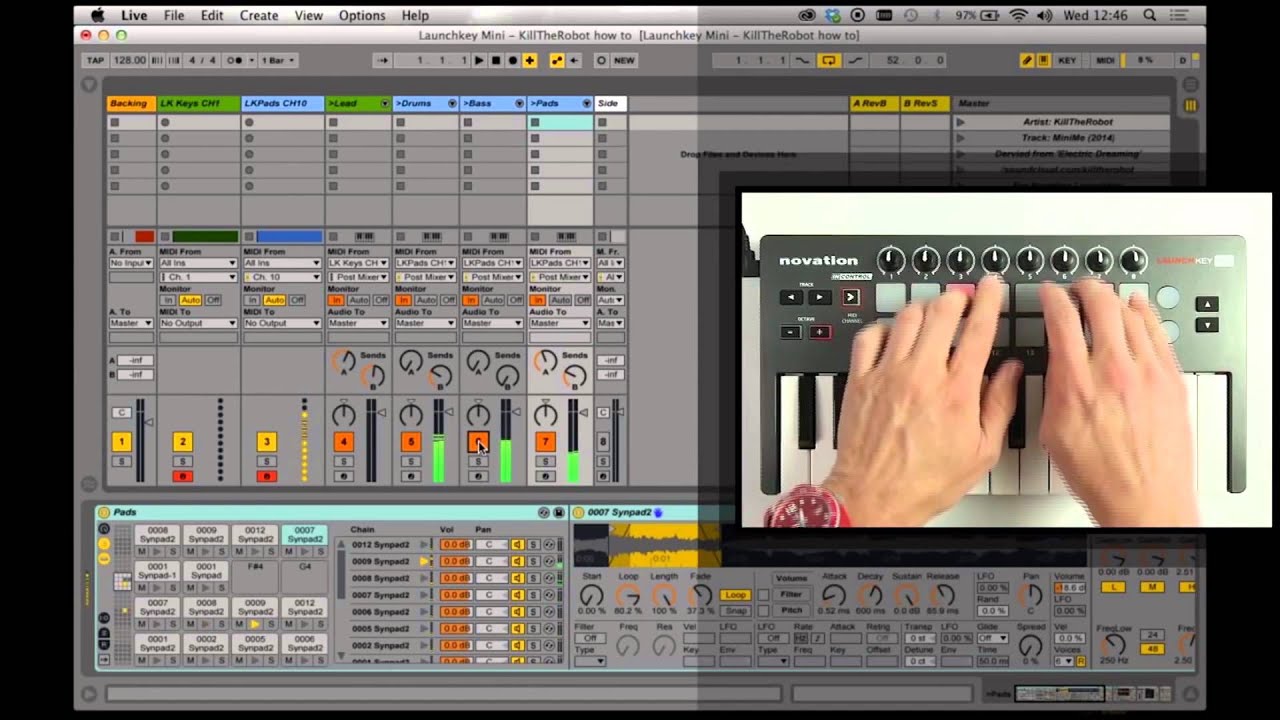Open the quantization 1 Bar dropdown

click(279, 60)
